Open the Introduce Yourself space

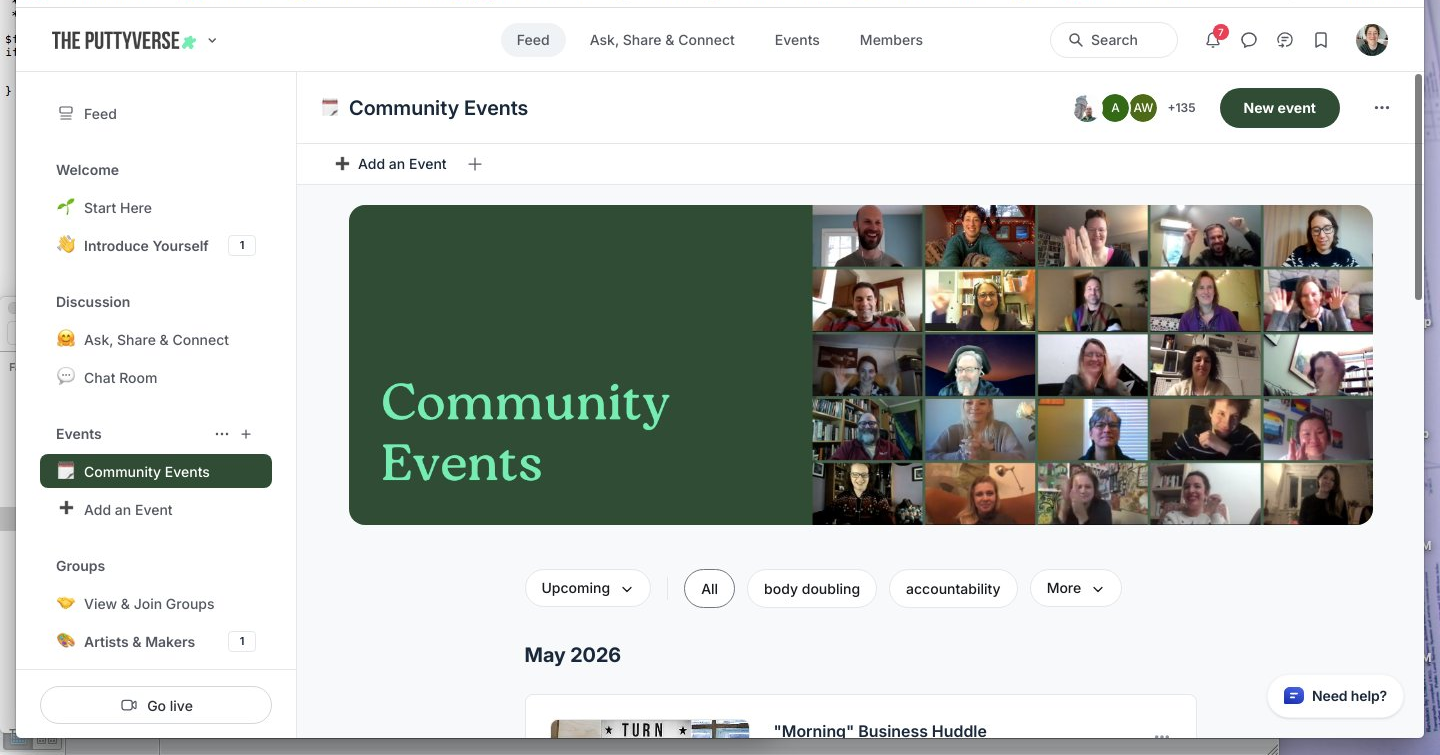pos(156,245)
